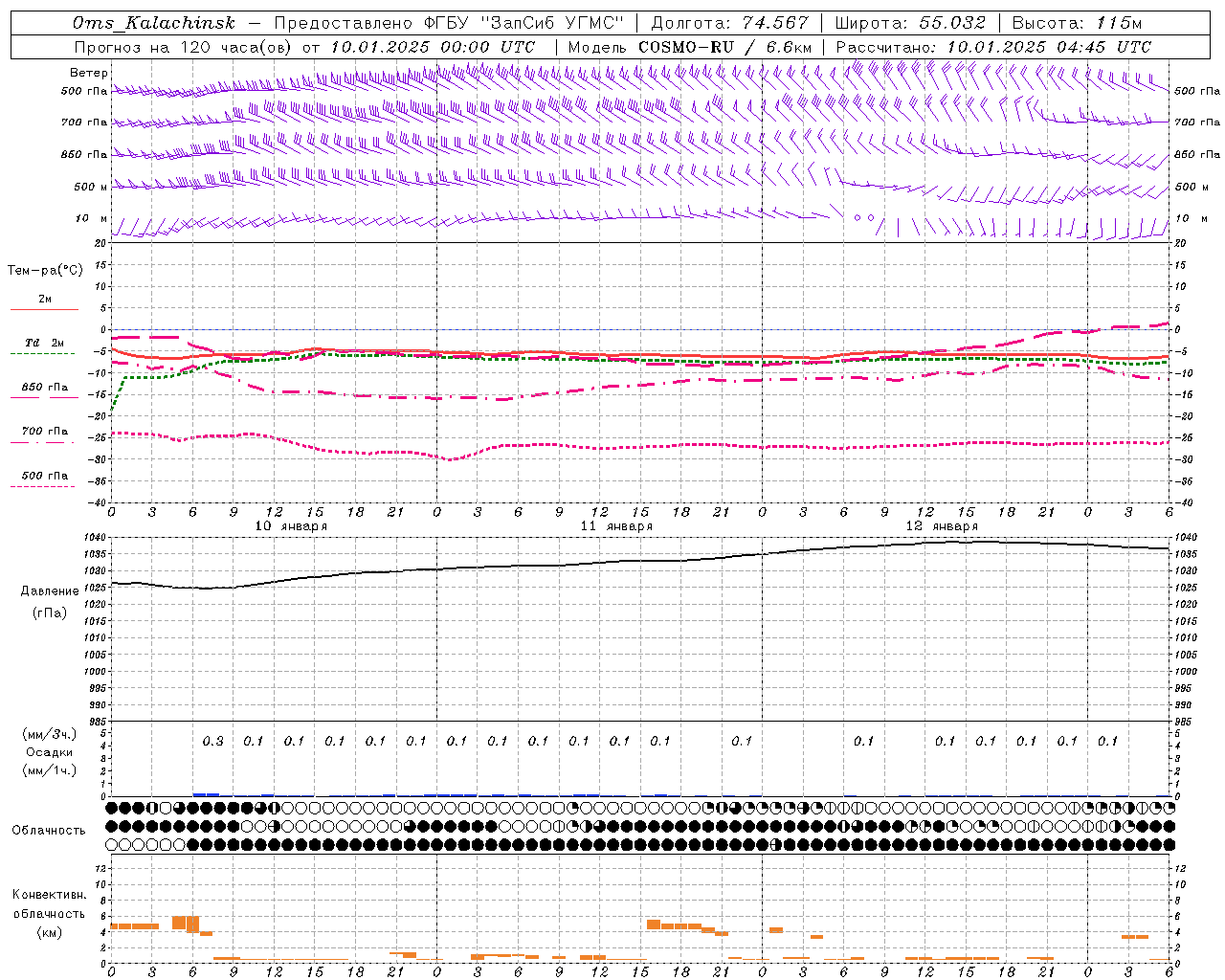This screenshot has height=980, width=1225.
Task: Select the 'Предоставлено ФГБУ ЗапСиб УГМС' text
Action: pyautogui.click(x=450, y=23)
